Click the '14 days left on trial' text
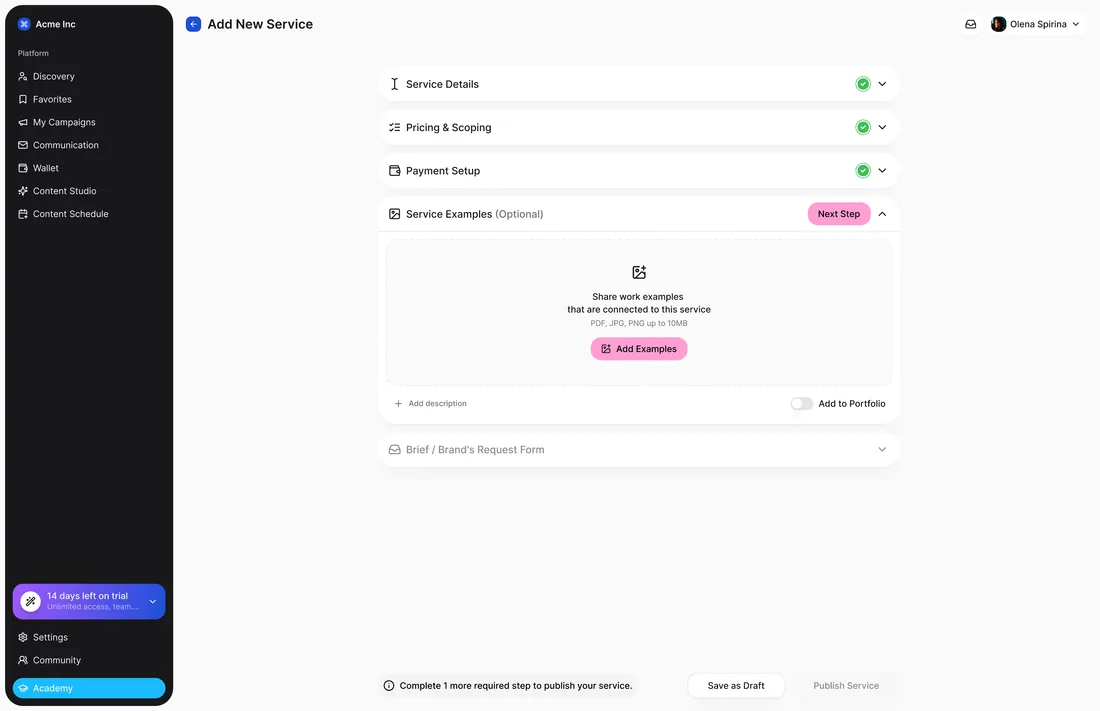Image resolution: width=1100 pixels, height=711 pixels. point(87,596)
